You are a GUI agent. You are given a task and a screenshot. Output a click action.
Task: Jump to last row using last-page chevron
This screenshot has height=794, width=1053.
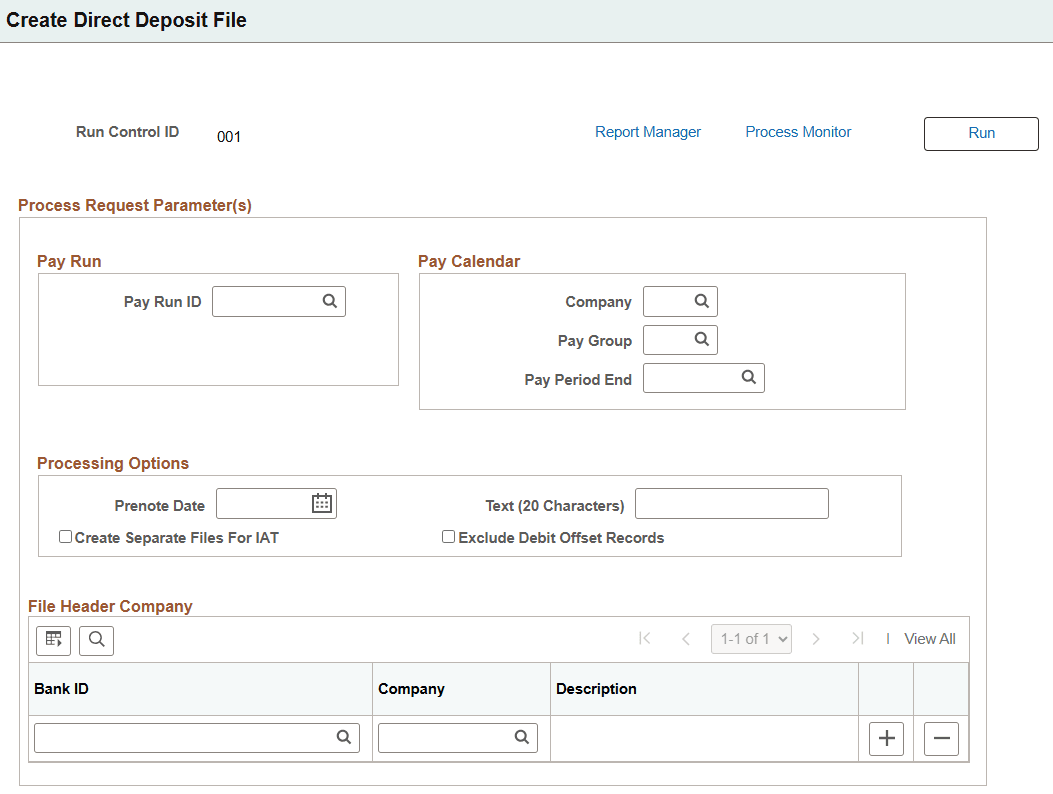[x=857, y=638]
